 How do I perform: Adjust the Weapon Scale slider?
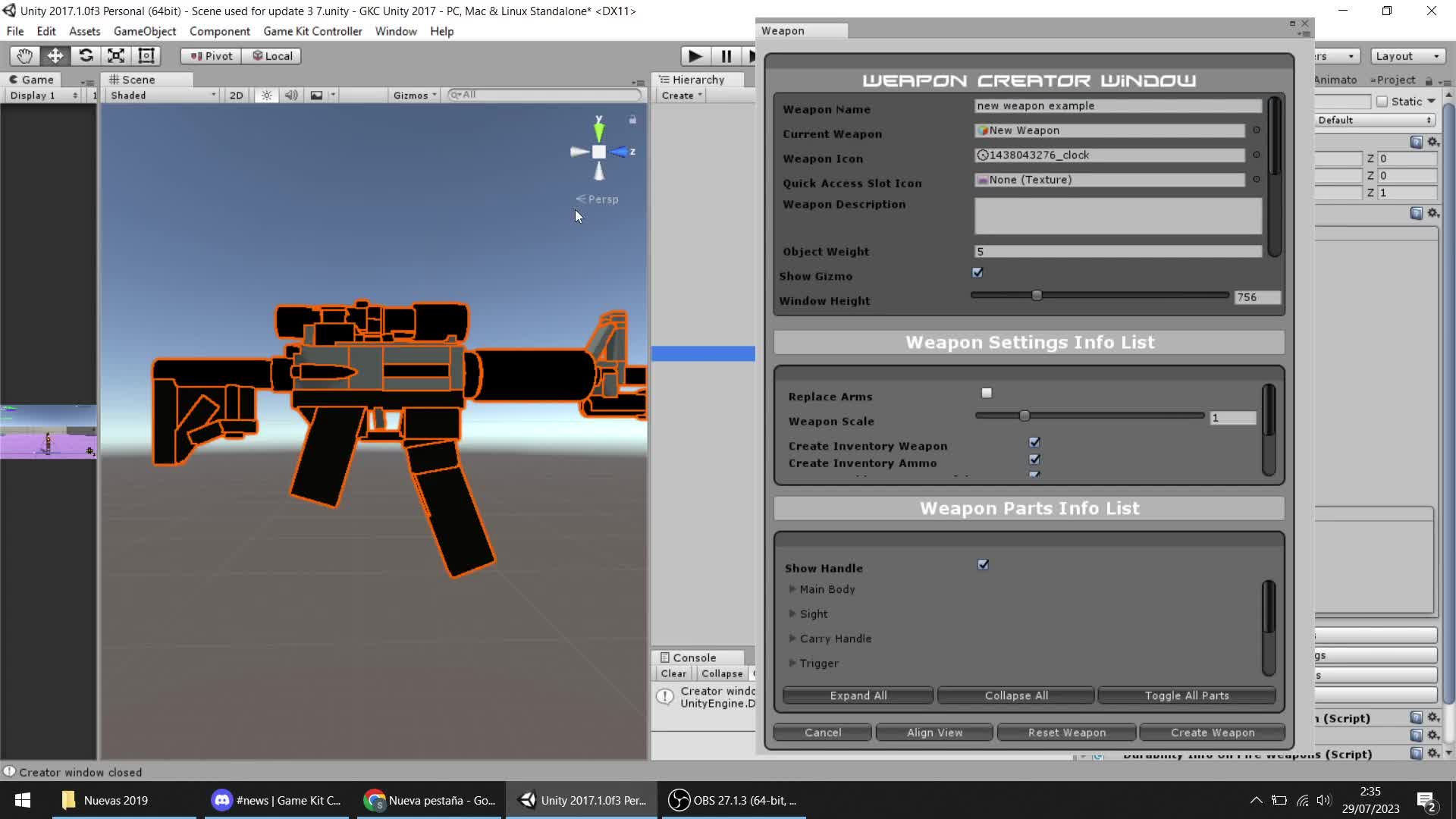point(1025,416)
